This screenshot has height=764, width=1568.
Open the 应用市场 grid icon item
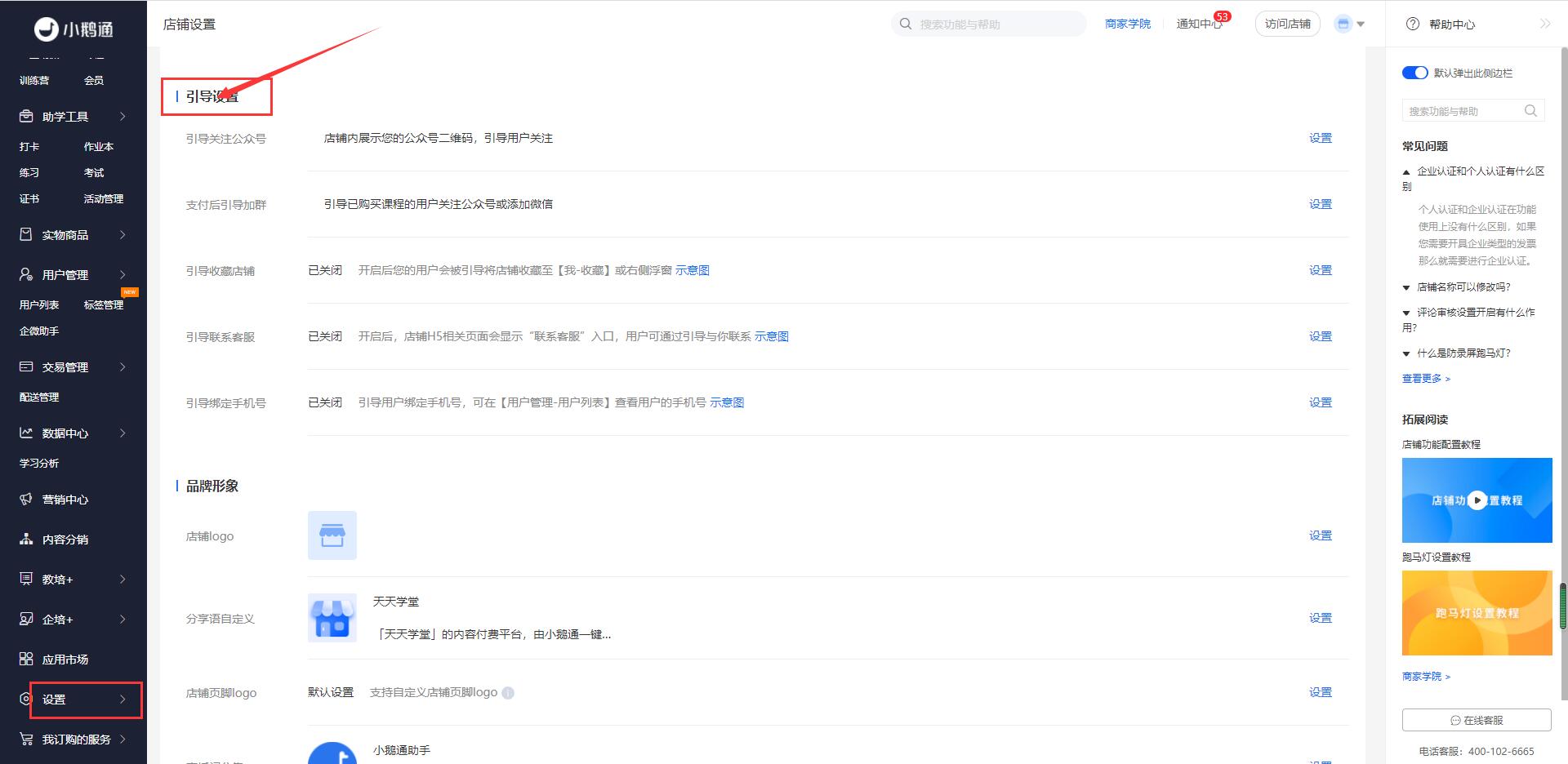65,660
